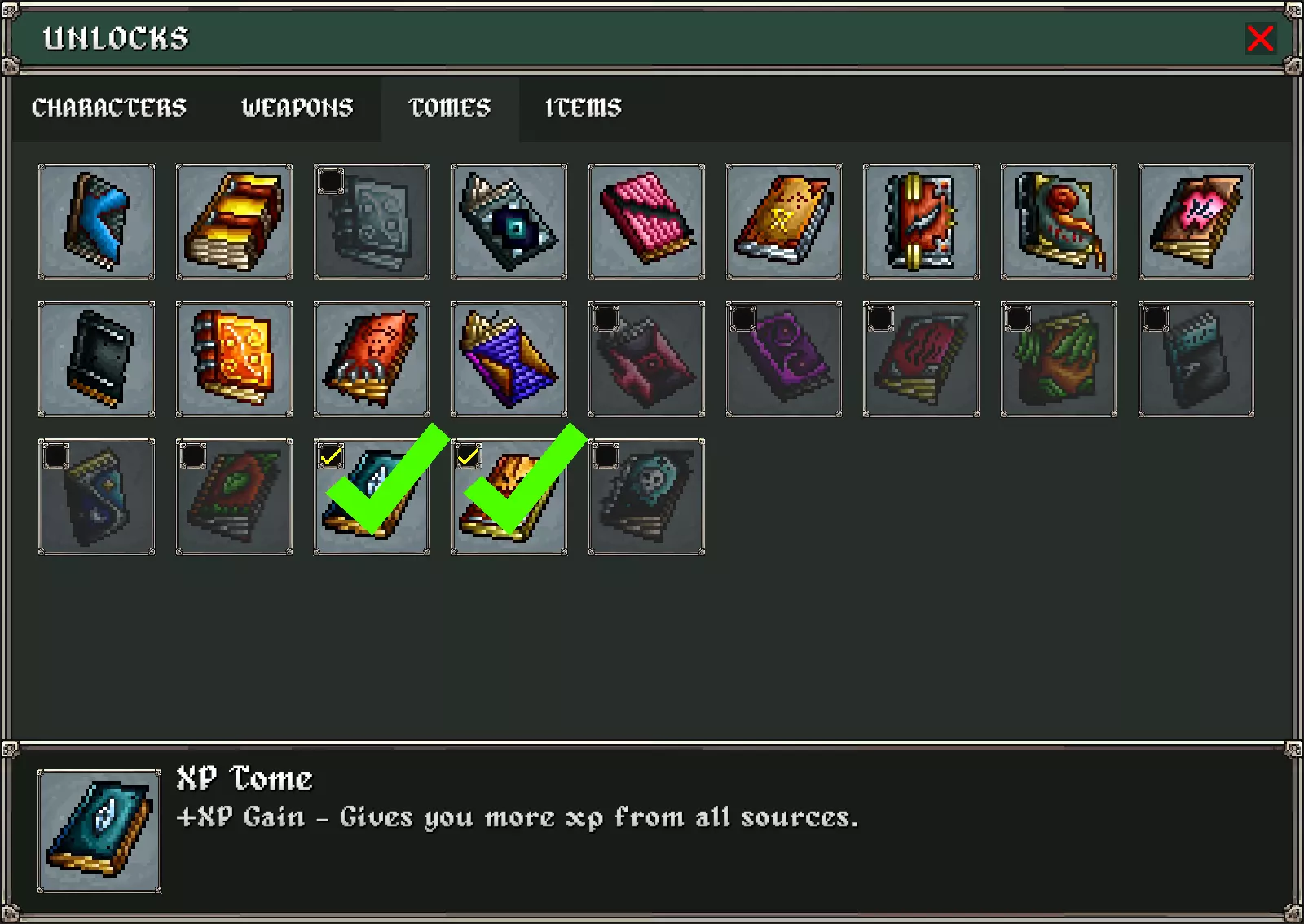1304x924 pixels.
Task: Select the pink striped tome
Action: [646, 222]
